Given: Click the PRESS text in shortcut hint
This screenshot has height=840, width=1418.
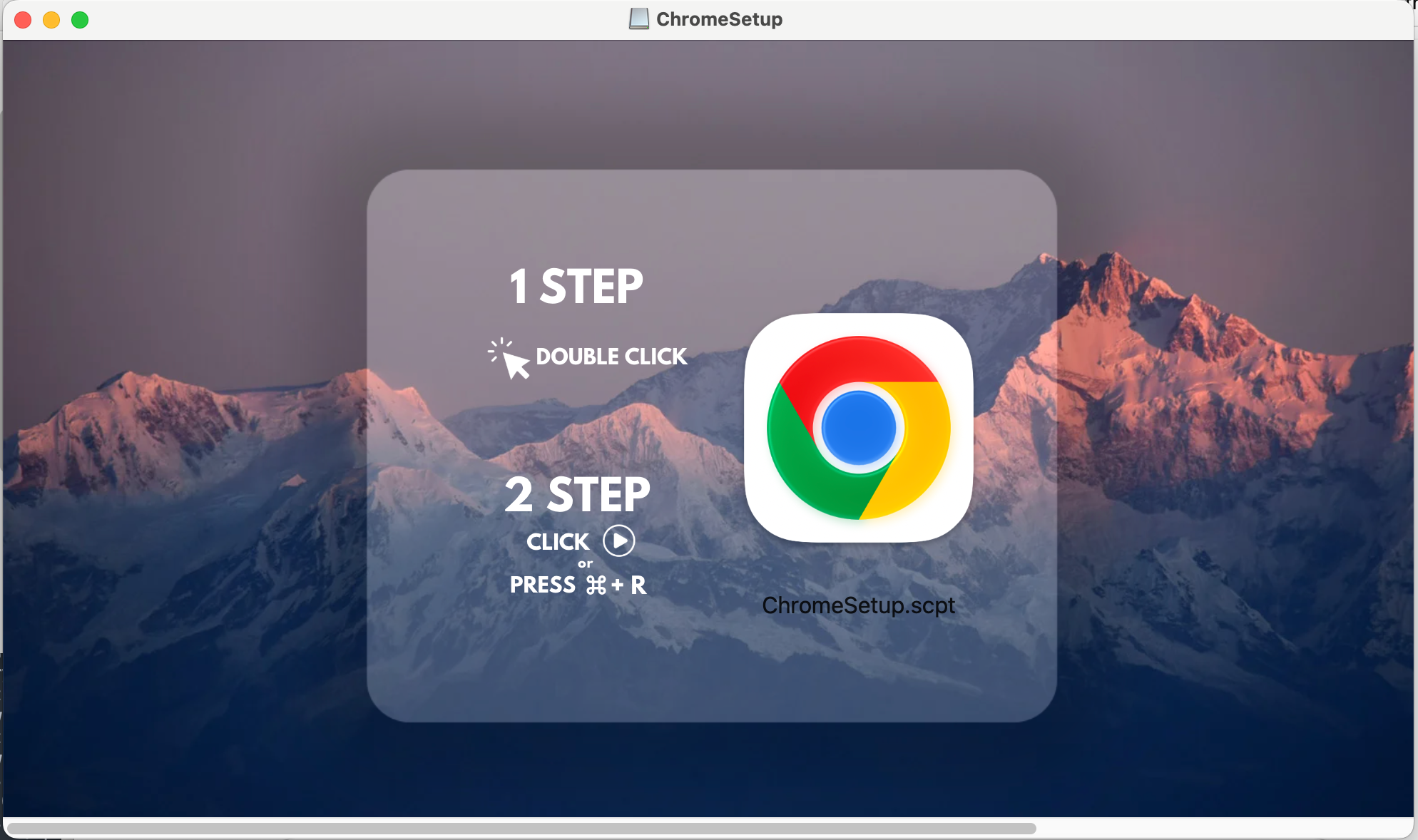Looking at the screenshot, I should (x=542, y=585).
